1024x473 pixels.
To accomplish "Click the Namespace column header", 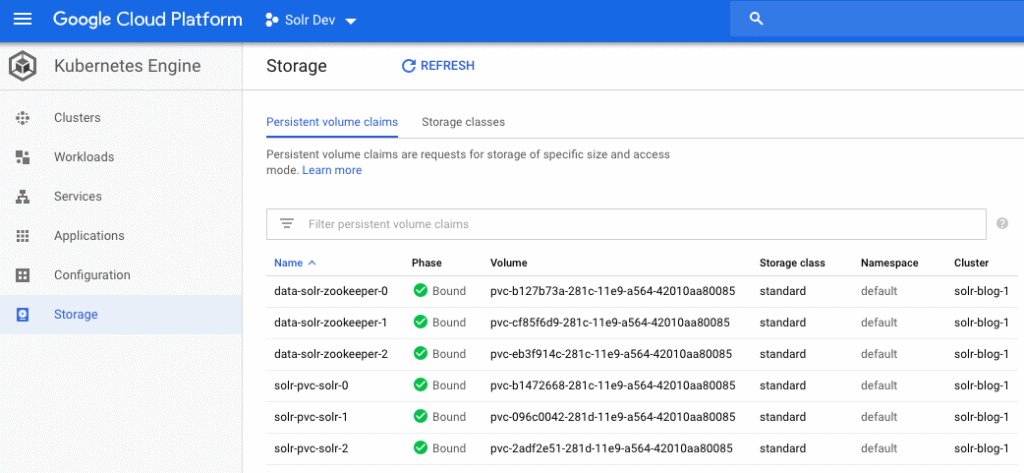I will tap(889, 263).
